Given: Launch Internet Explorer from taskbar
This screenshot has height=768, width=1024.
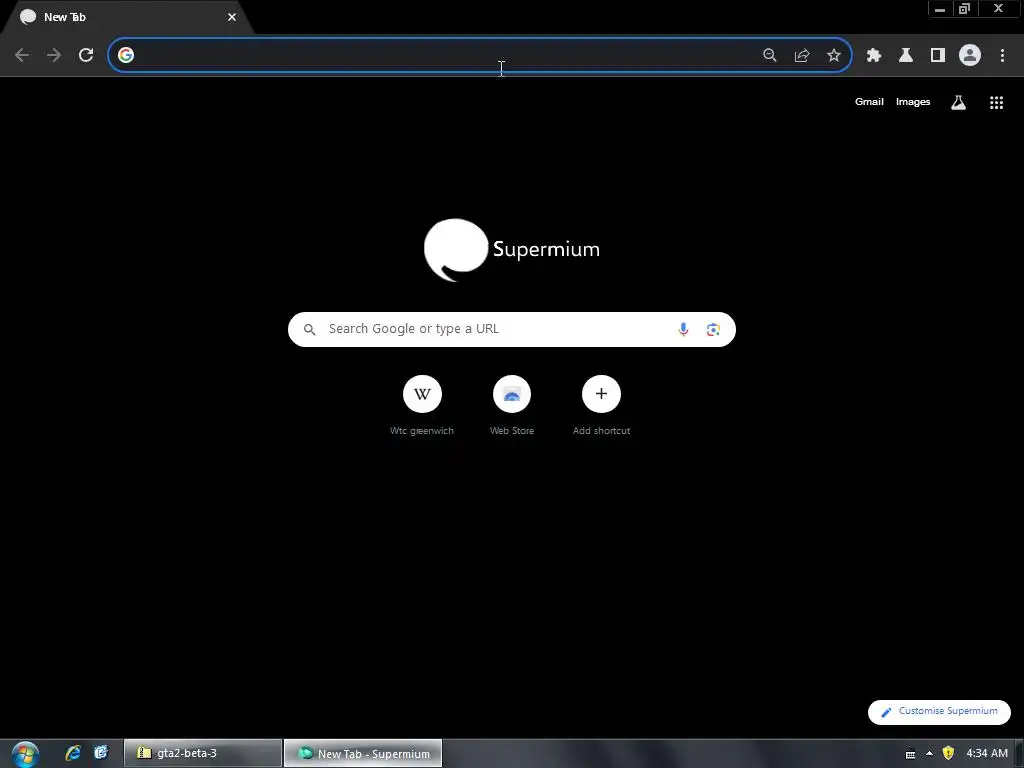Looking at the screenshot, I should point(73,753).
